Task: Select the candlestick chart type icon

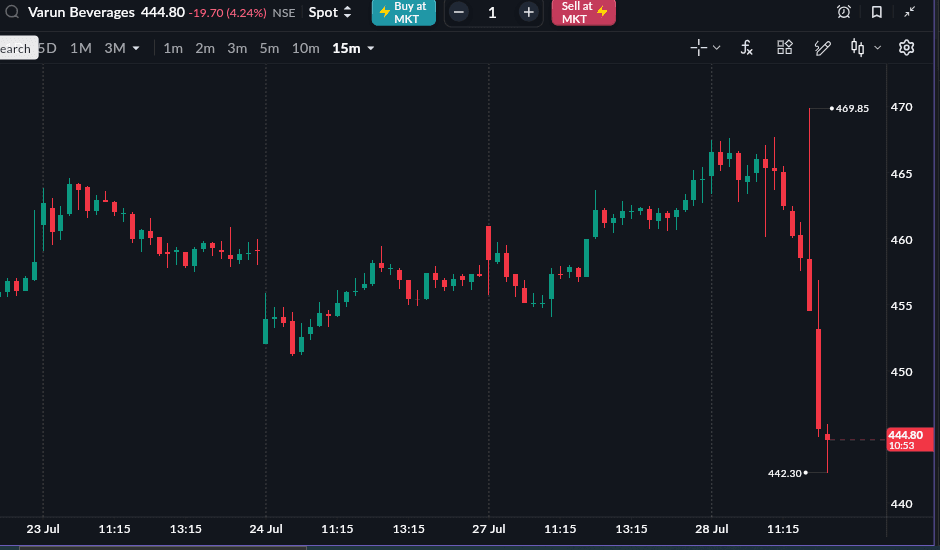Action: click(858, 48)
